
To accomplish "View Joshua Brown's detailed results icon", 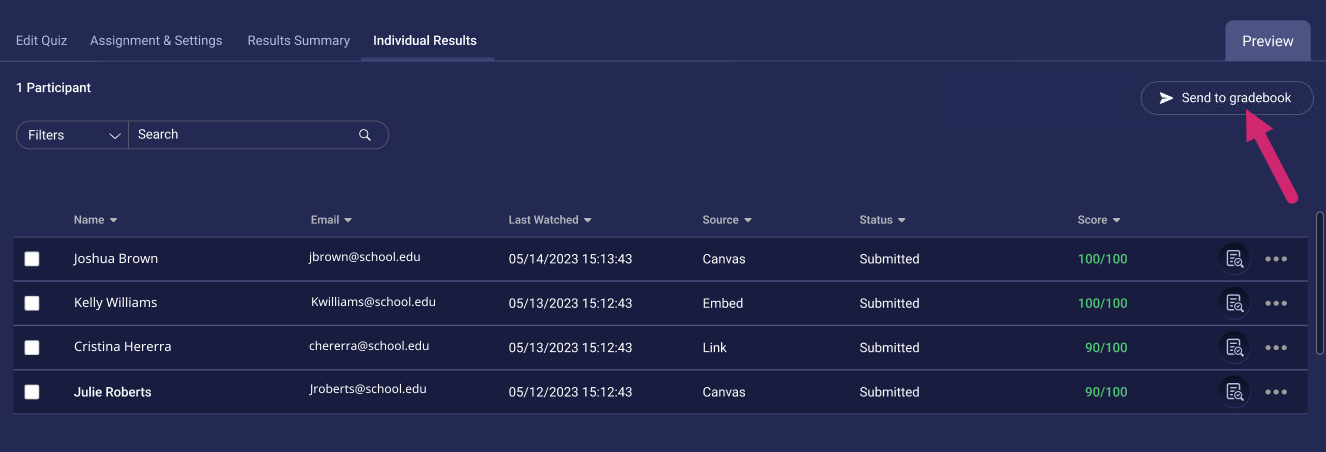I will tap(1235, 259).
